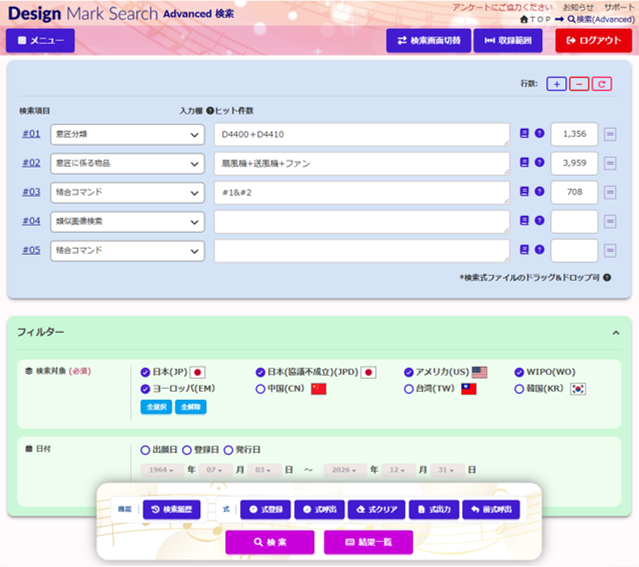The height and width of the screenshot is (567, 639).
Task: Open the start year 1964 dropdown
Action: coord(161,470)
